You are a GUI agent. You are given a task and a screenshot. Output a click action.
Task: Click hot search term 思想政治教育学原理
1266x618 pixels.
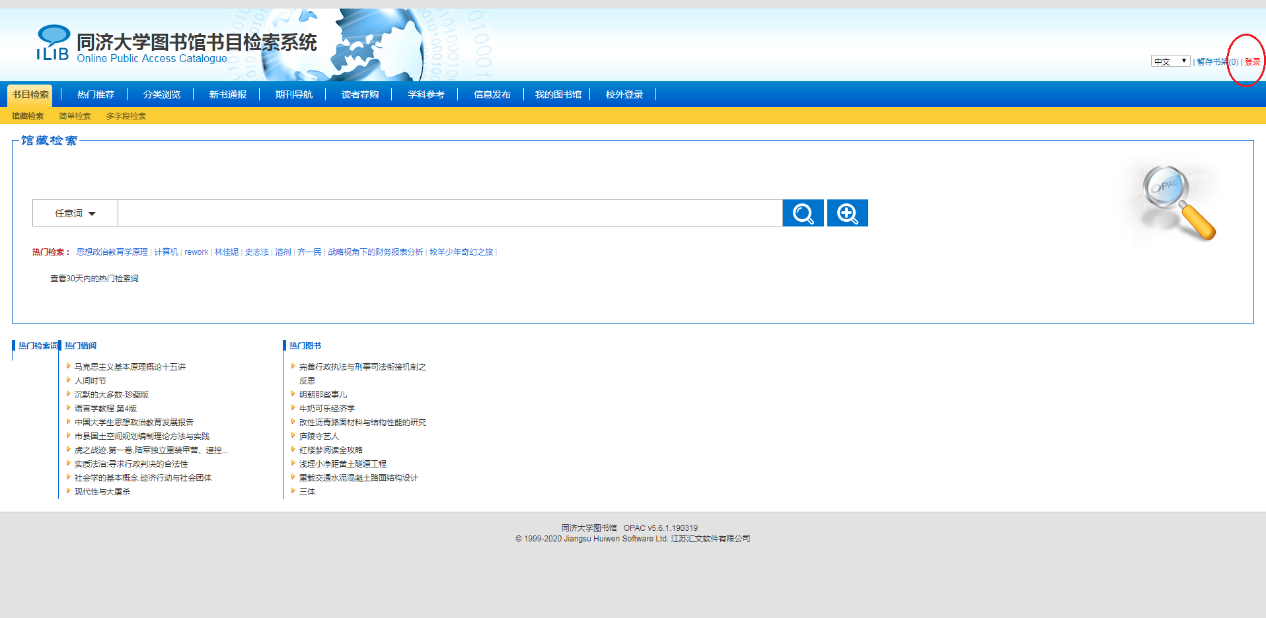tap(112, 252)
